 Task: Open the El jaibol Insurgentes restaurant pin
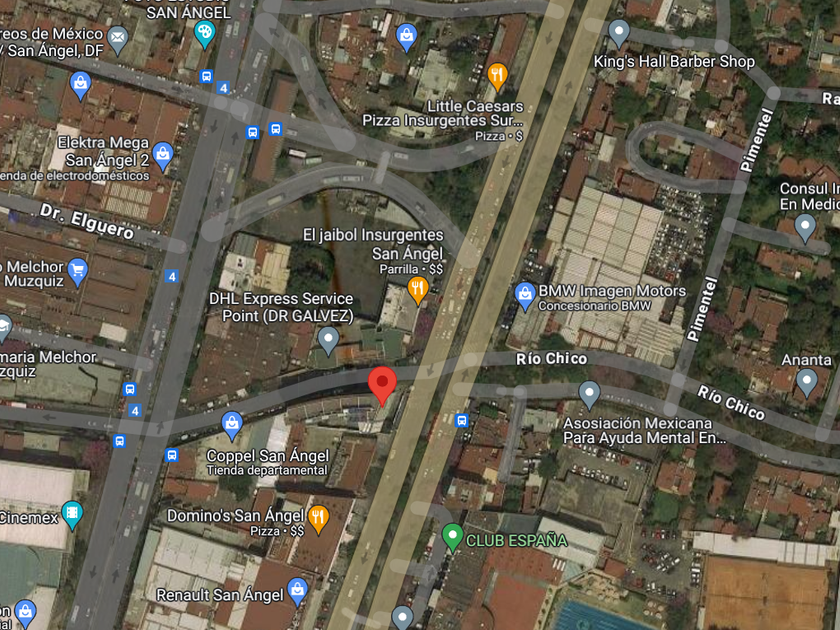417,290
